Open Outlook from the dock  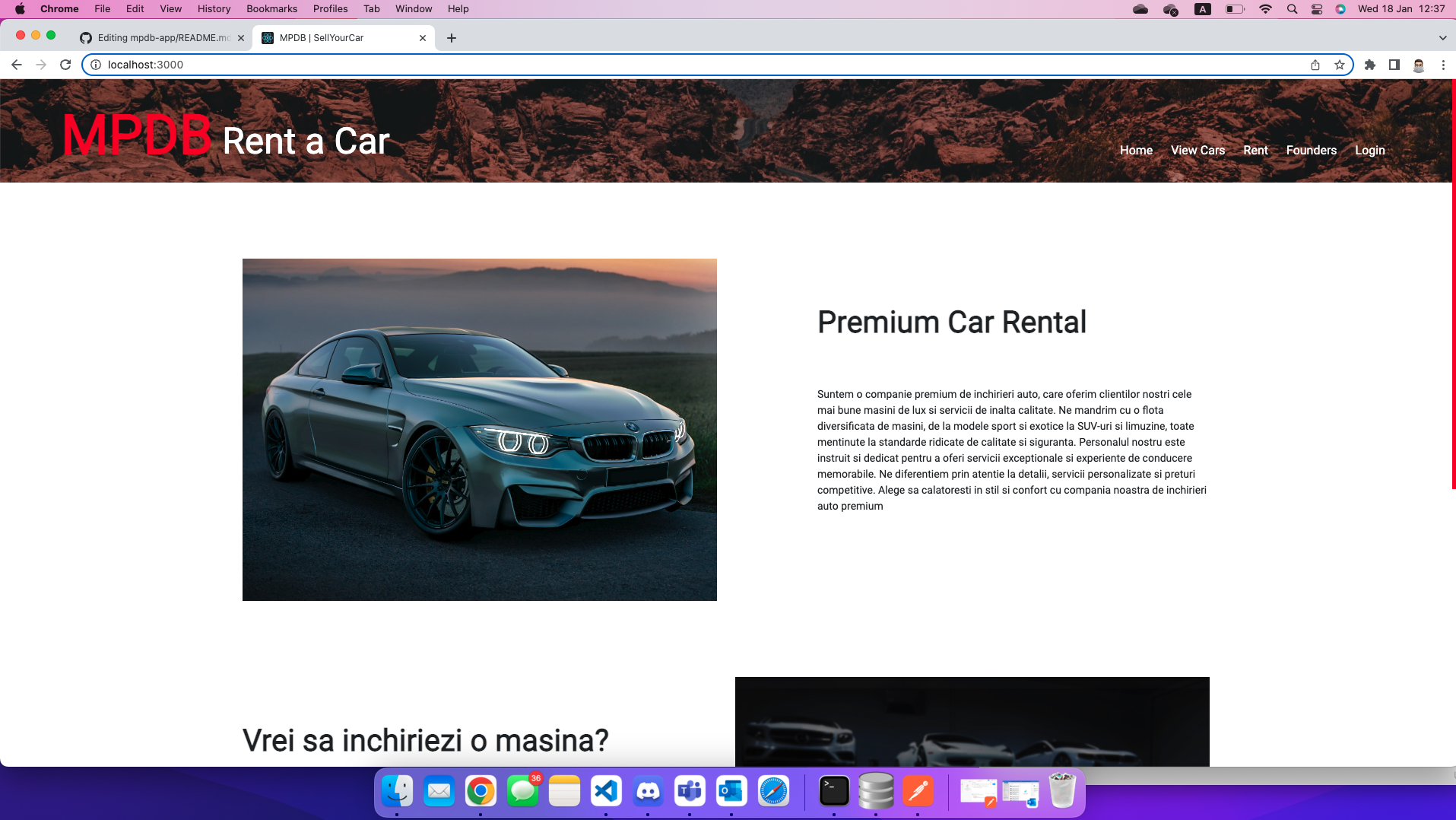click(731, 792)
